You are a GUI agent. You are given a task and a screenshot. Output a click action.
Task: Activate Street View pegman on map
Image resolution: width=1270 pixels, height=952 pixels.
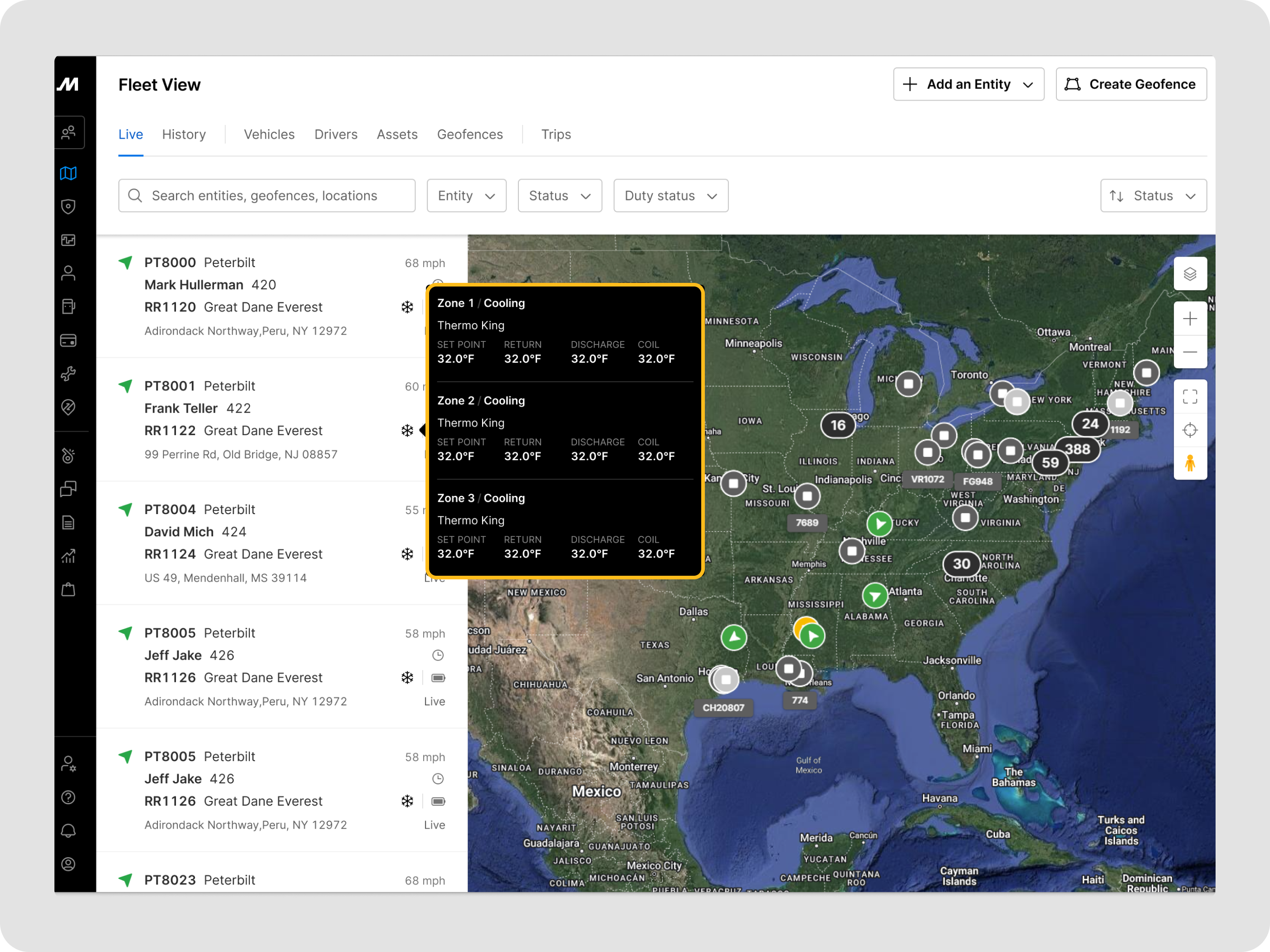(x=1190, y=463)
